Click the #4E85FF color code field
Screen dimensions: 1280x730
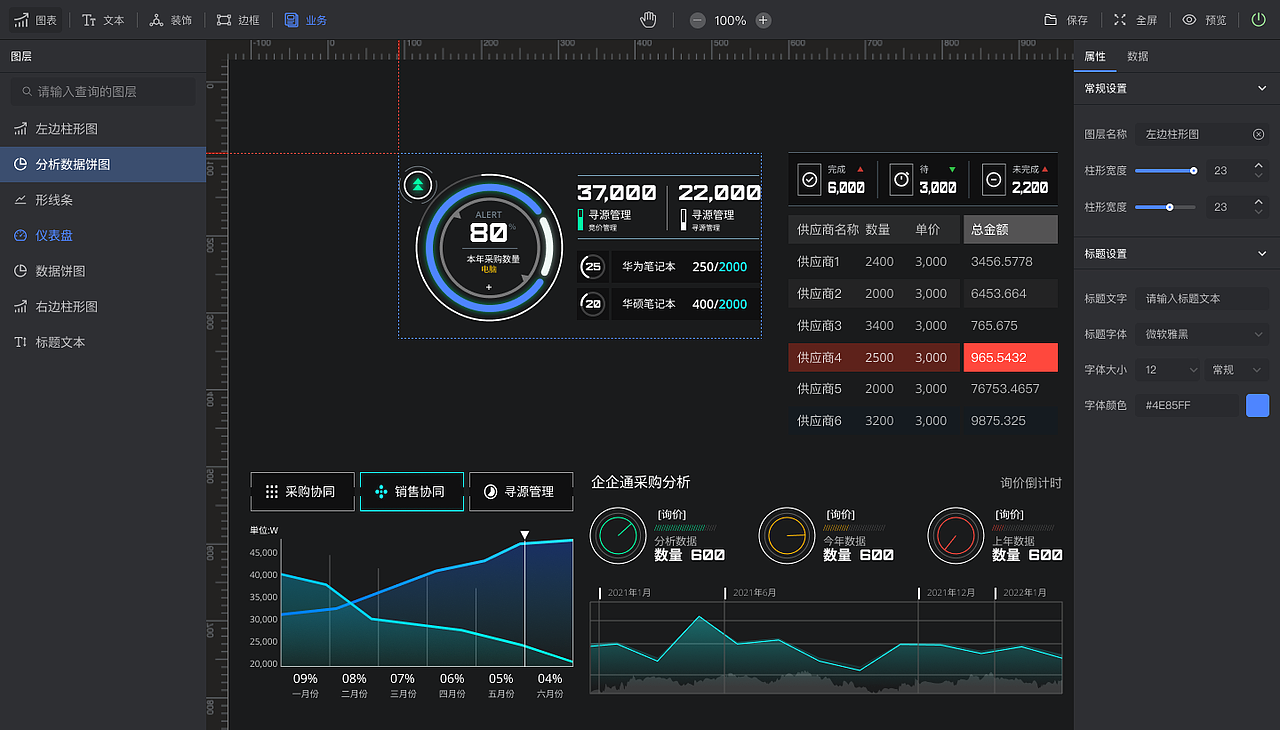coord(1187,406)
